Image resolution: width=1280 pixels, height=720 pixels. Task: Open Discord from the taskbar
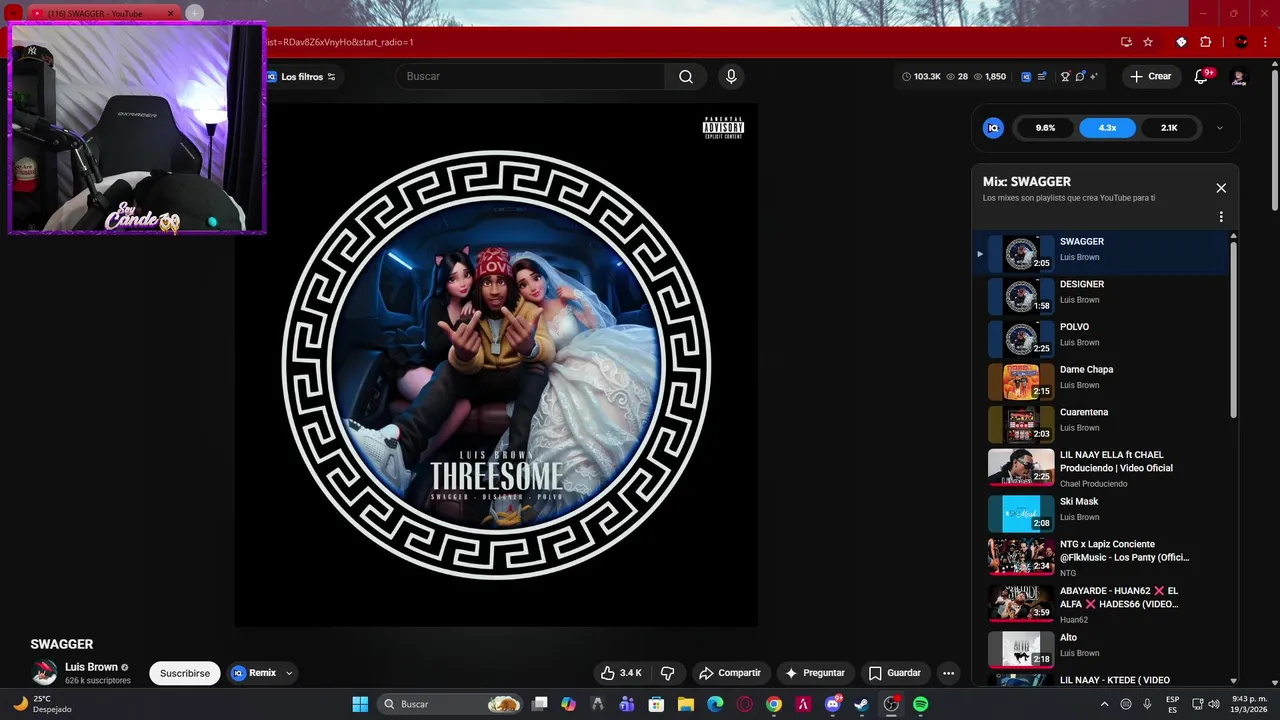click(x=832, y=704)
